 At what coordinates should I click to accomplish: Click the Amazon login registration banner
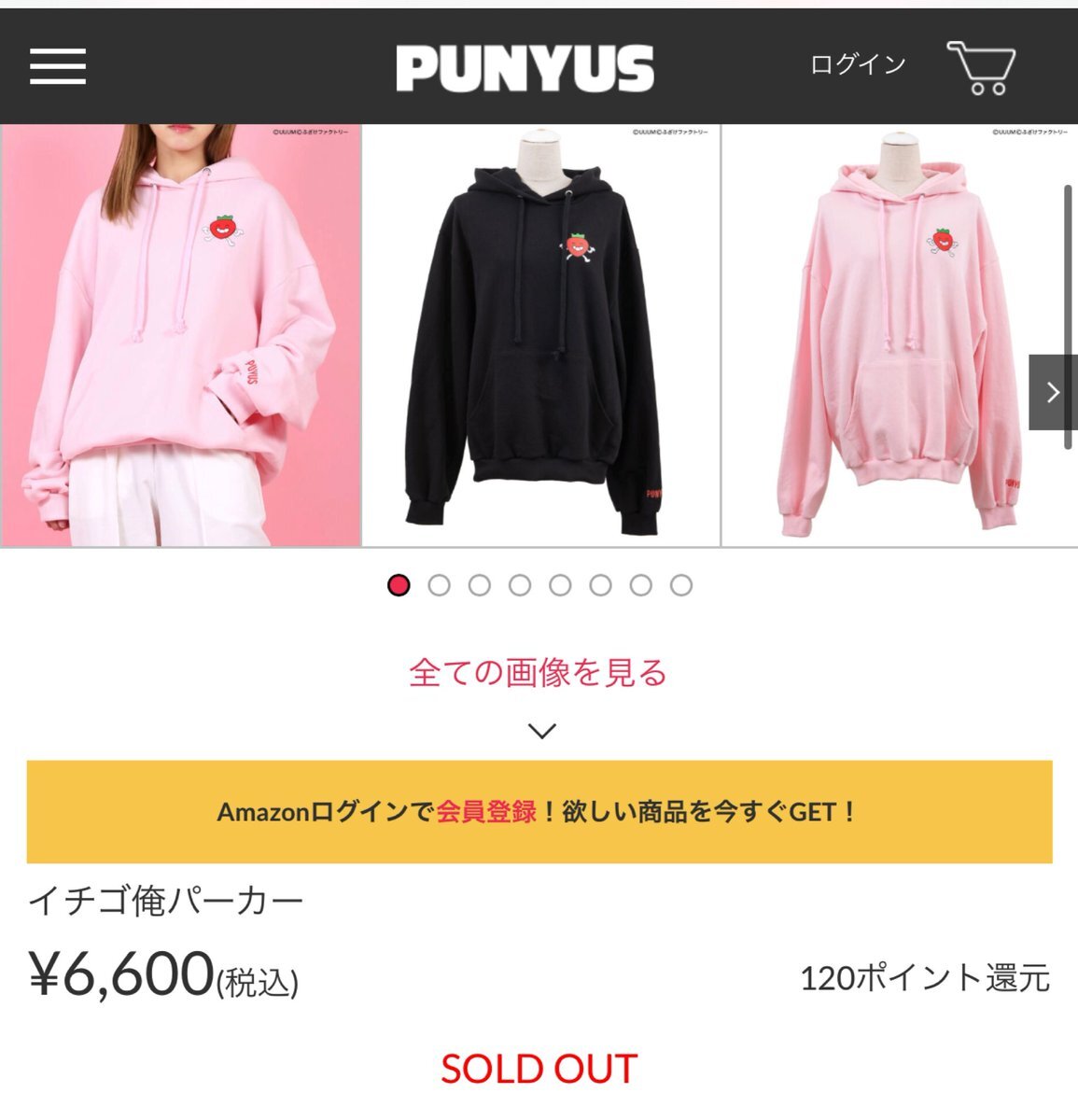[539, 812]
